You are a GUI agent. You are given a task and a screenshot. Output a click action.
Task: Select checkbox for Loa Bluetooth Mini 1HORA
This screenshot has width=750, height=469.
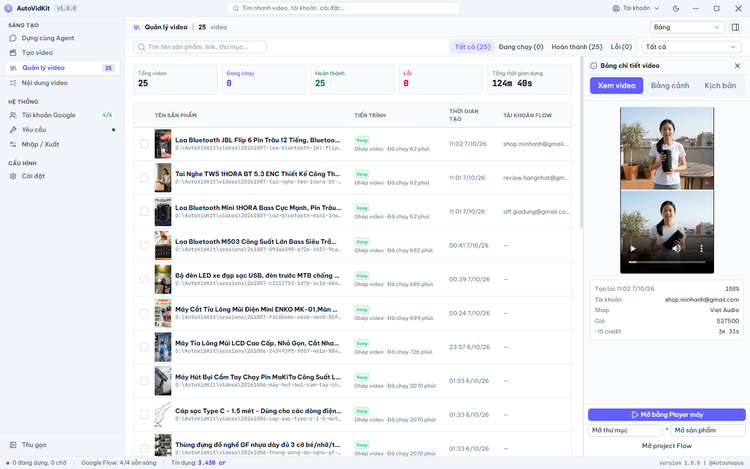[144, 211]
